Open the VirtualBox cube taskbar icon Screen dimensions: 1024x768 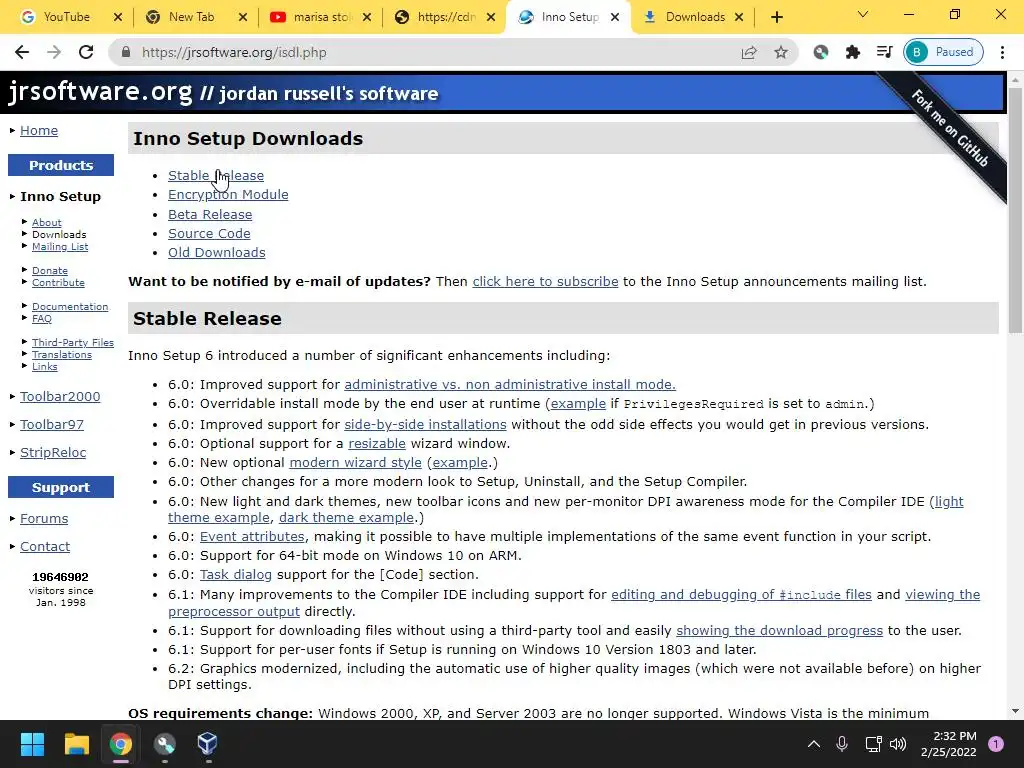(x=207, y=744)
